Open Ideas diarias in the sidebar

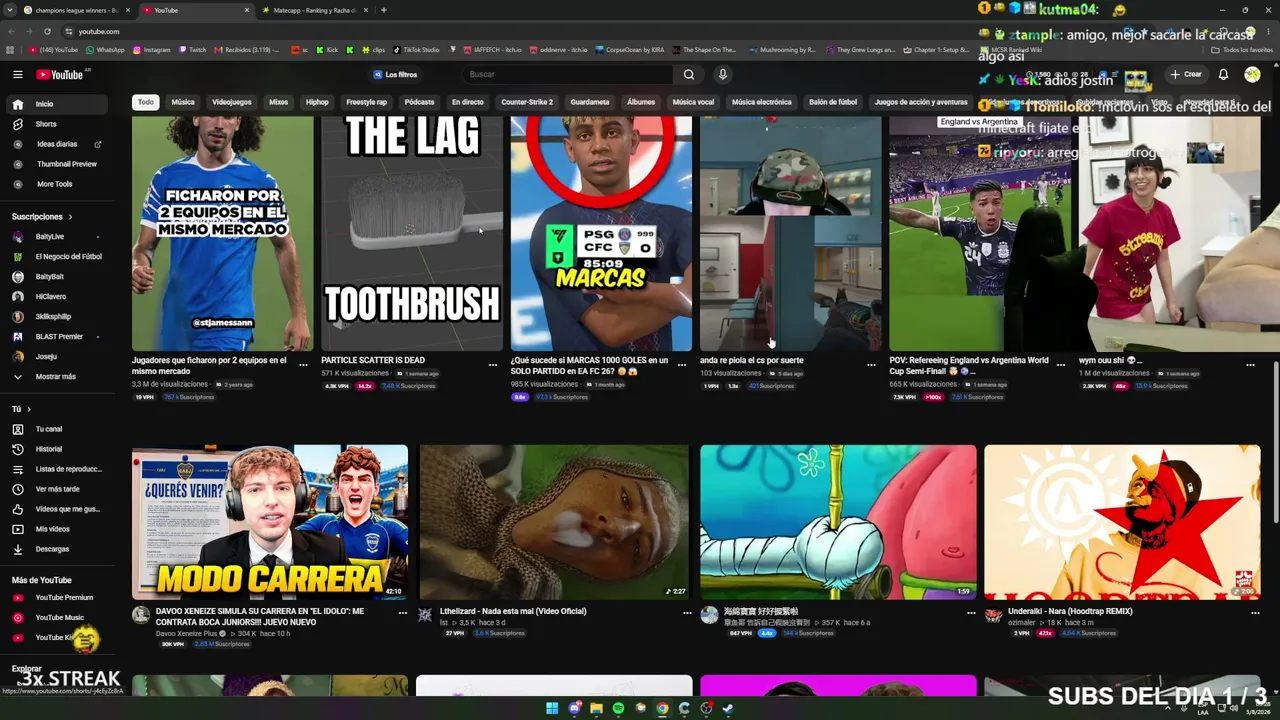click(57, 144)
